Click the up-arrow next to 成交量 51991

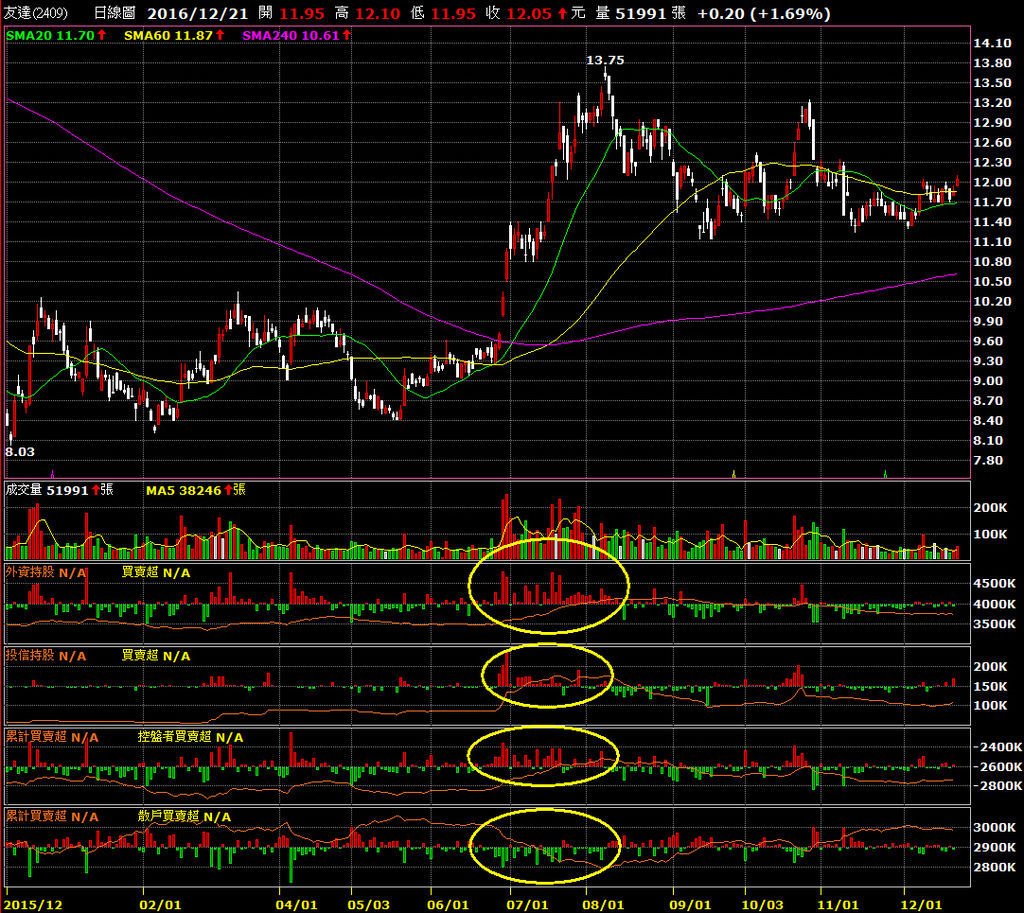[x=95, y=490]
